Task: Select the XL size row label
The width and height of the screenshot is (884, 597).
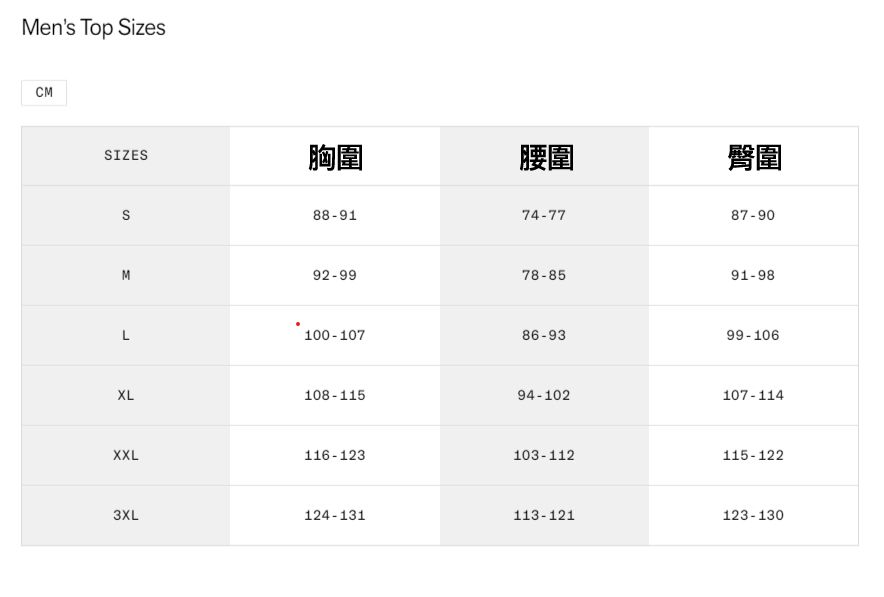Action: pos(126,396)
